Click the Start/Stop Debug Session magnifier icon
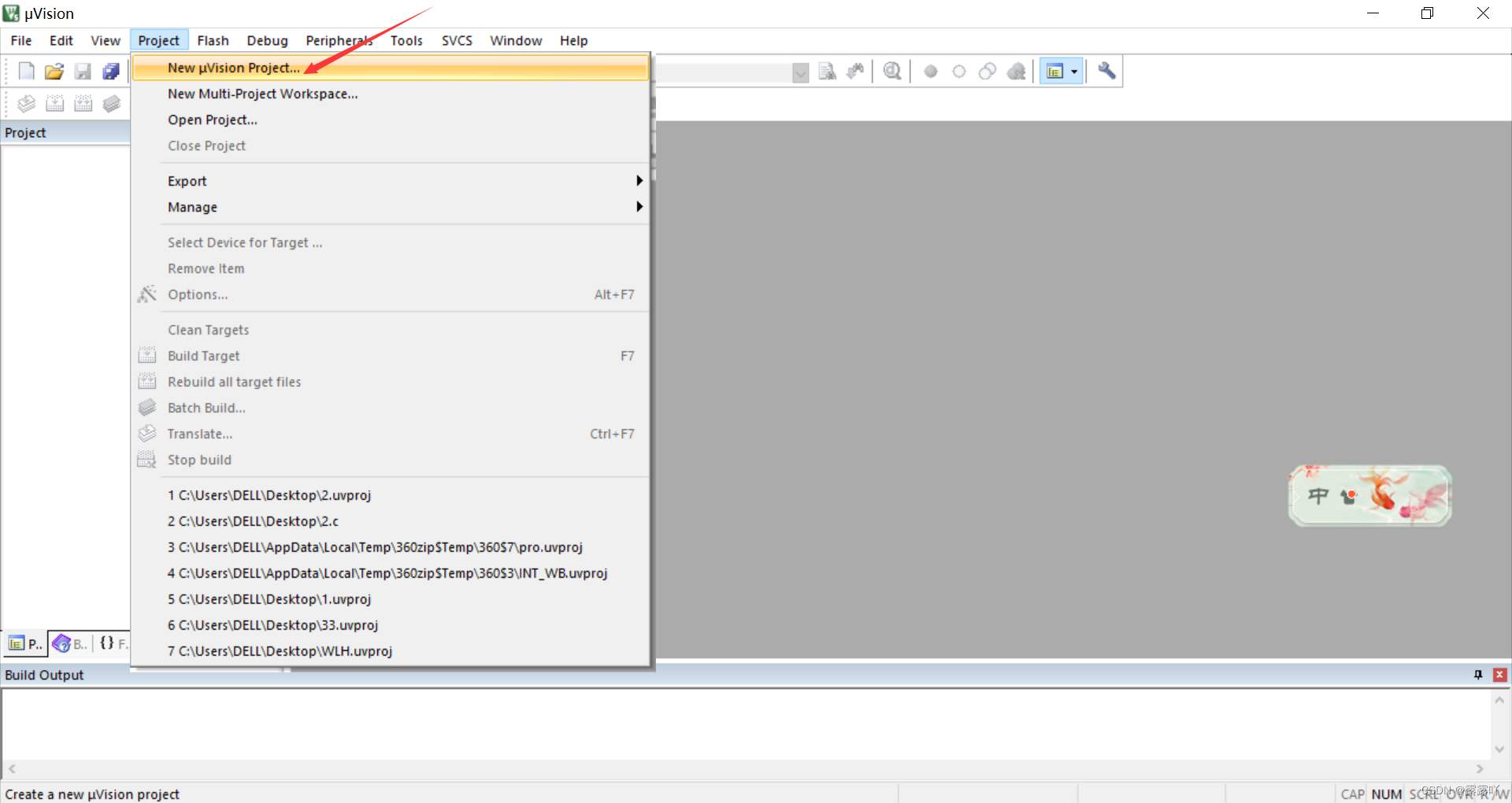The height and width of the screenshot is (803, 1512). click(x=892, y=72)
